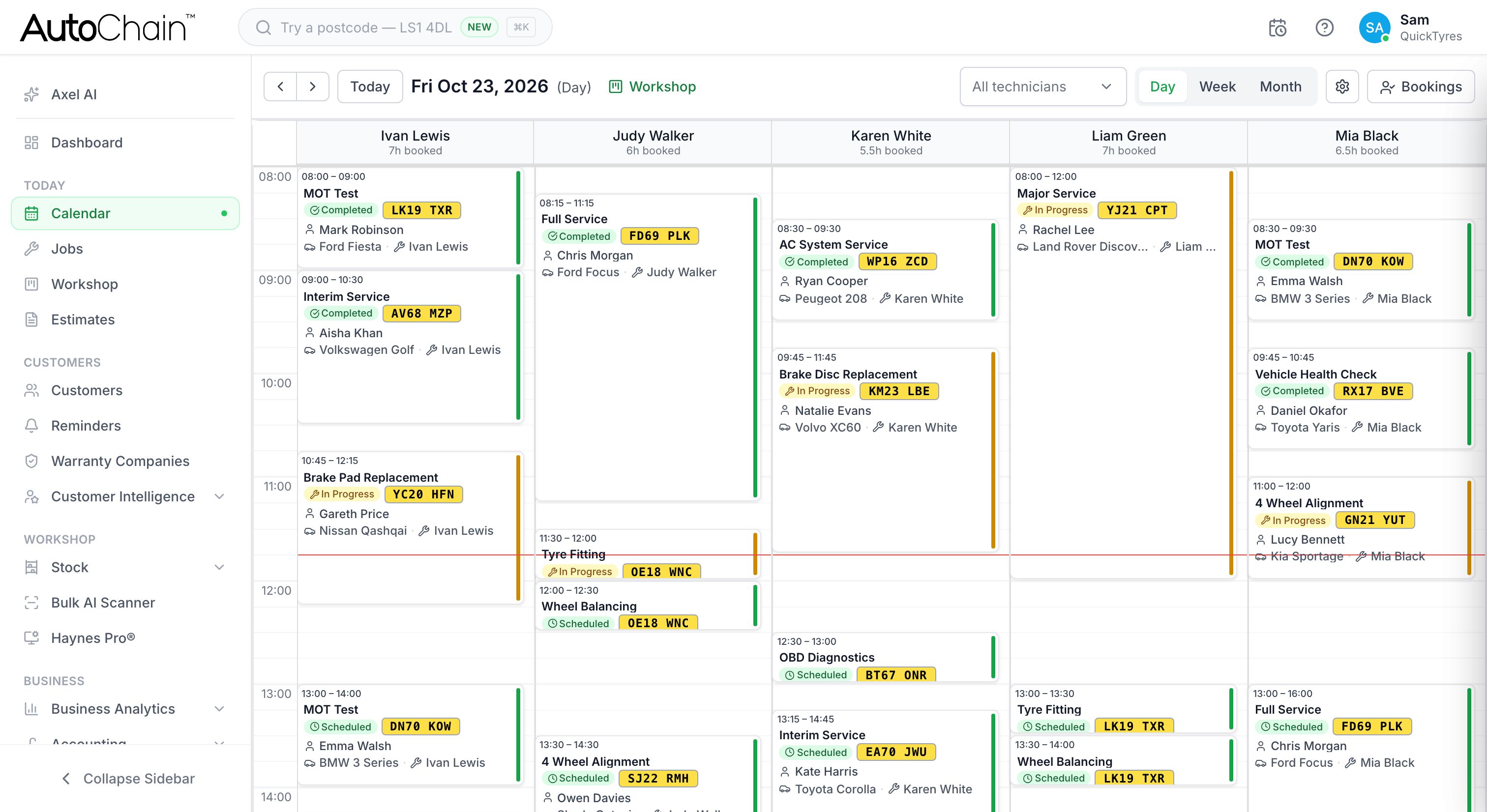The width and height of the screenshot is (1487, 812).
Task: Open Reminders bell item
Action: click(x=125, y=426)
